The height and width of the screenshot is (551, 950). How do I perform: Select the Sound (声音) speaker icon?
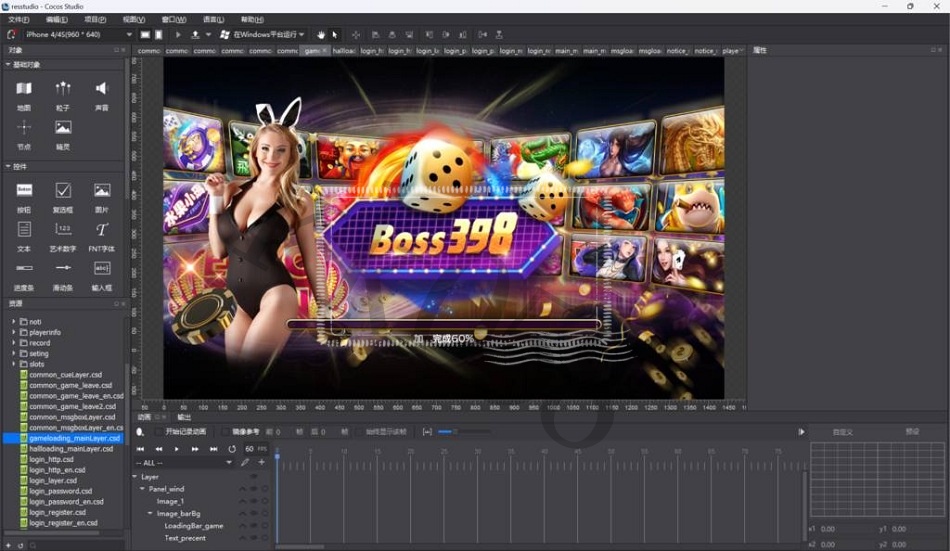(102, 88)
